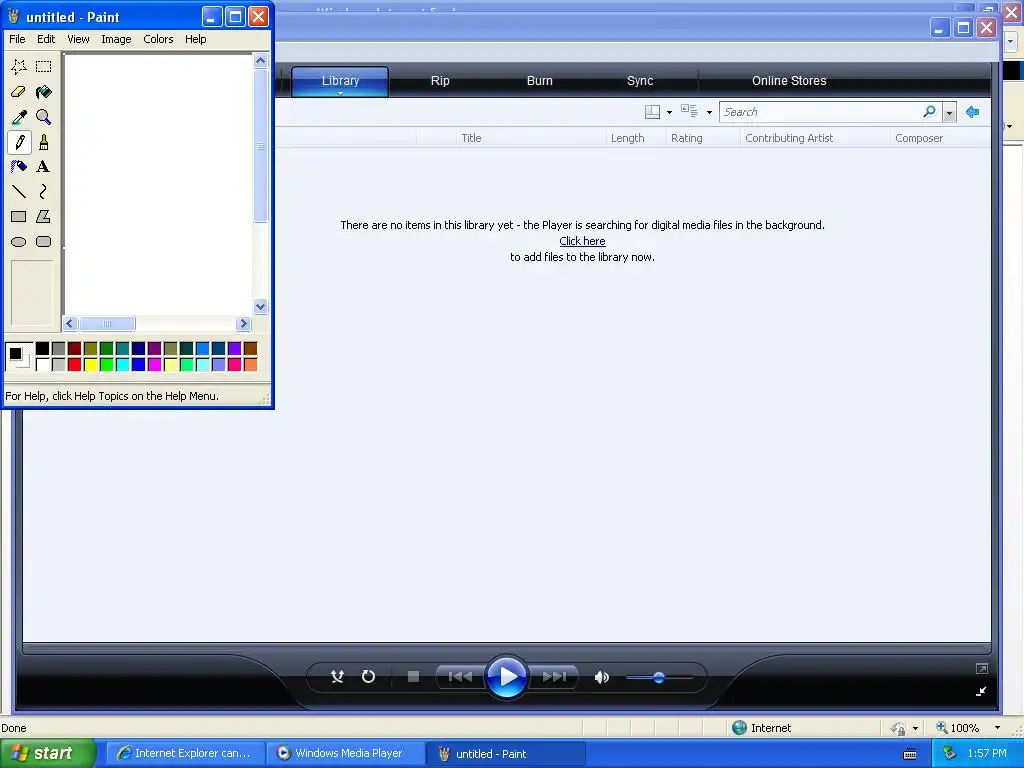Open Paint's Colors menu
Image resolution: width=1024 pixels, height=768 pixels.
(x=158, y=39)
